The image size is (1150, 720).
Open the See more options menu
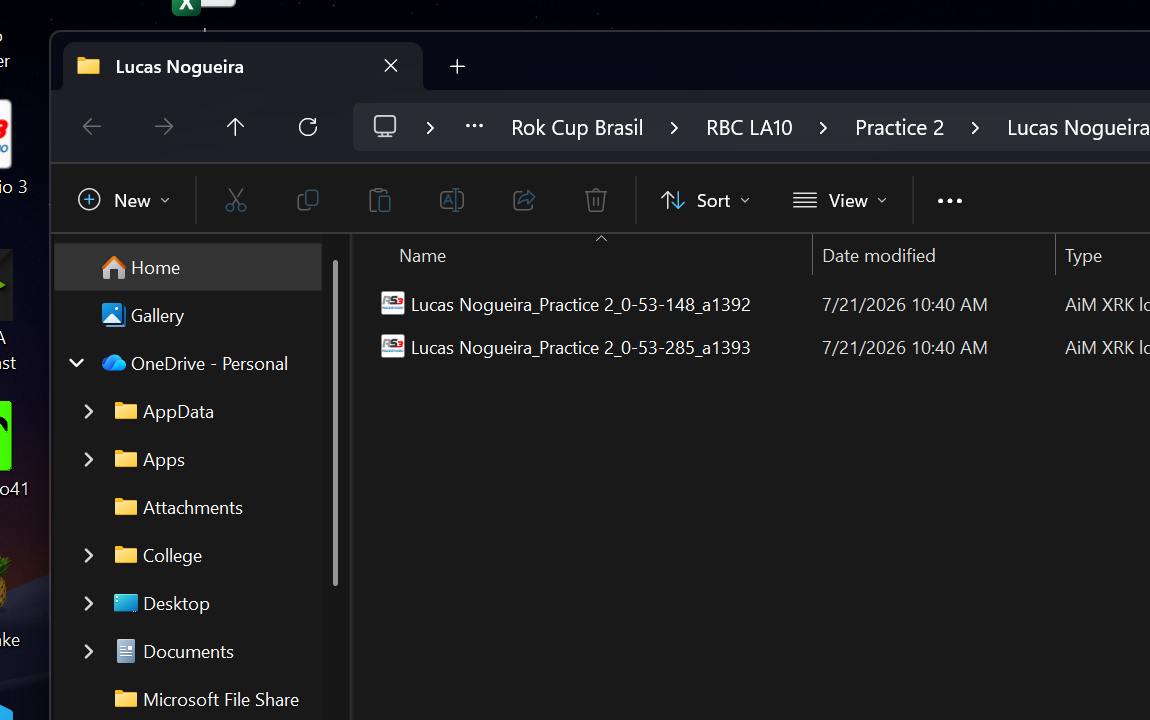[950, 201]
